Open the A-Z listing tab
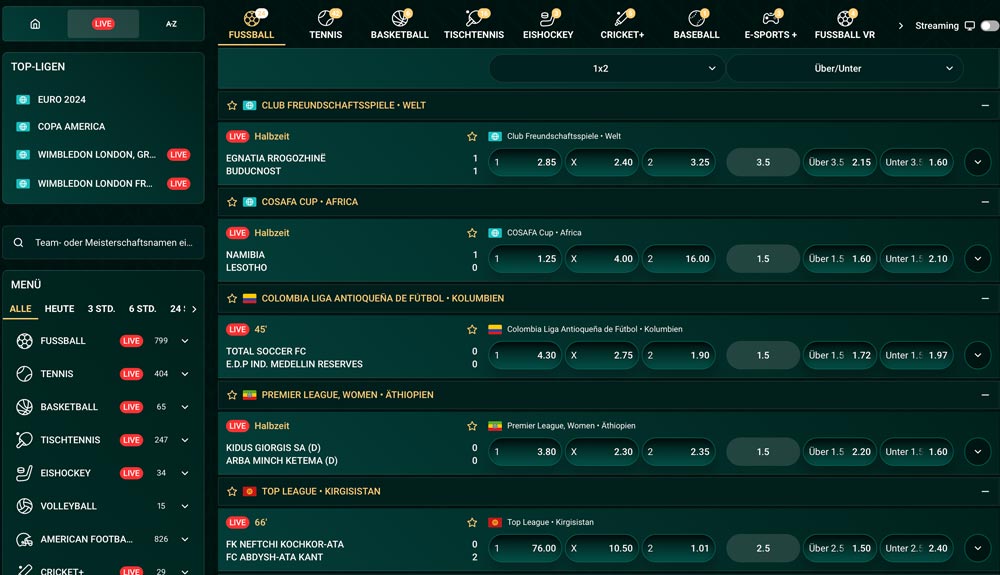The image size is (1000, 575). pos(171,24)
